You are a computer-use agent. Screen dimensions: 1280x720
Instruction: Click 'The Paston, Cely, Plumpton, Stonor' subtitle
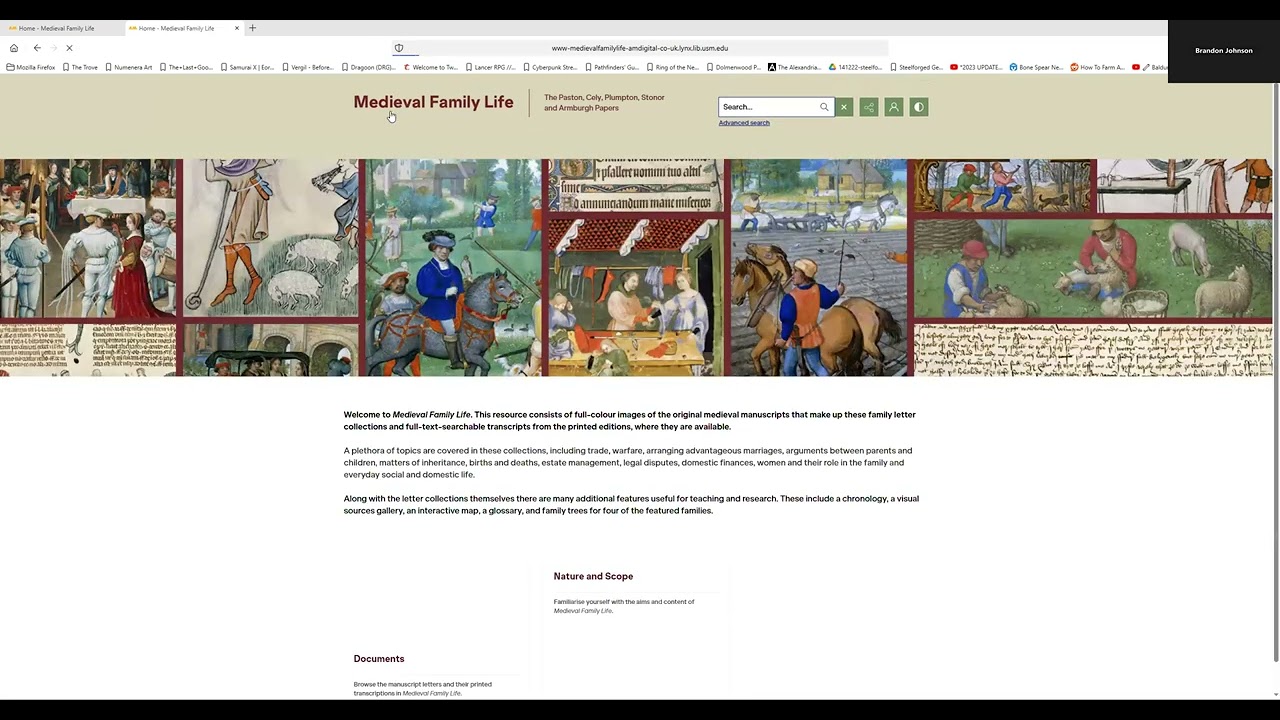[x=604, y=98]
